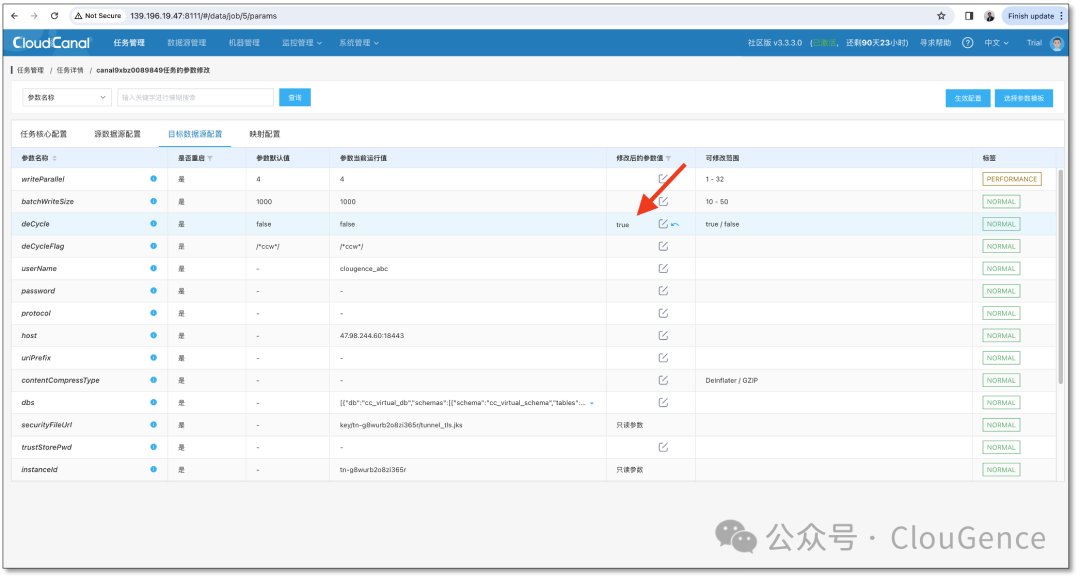Expand the full dbs value
The width and height of the screenshot is (1080, 581).
(592, 403)
